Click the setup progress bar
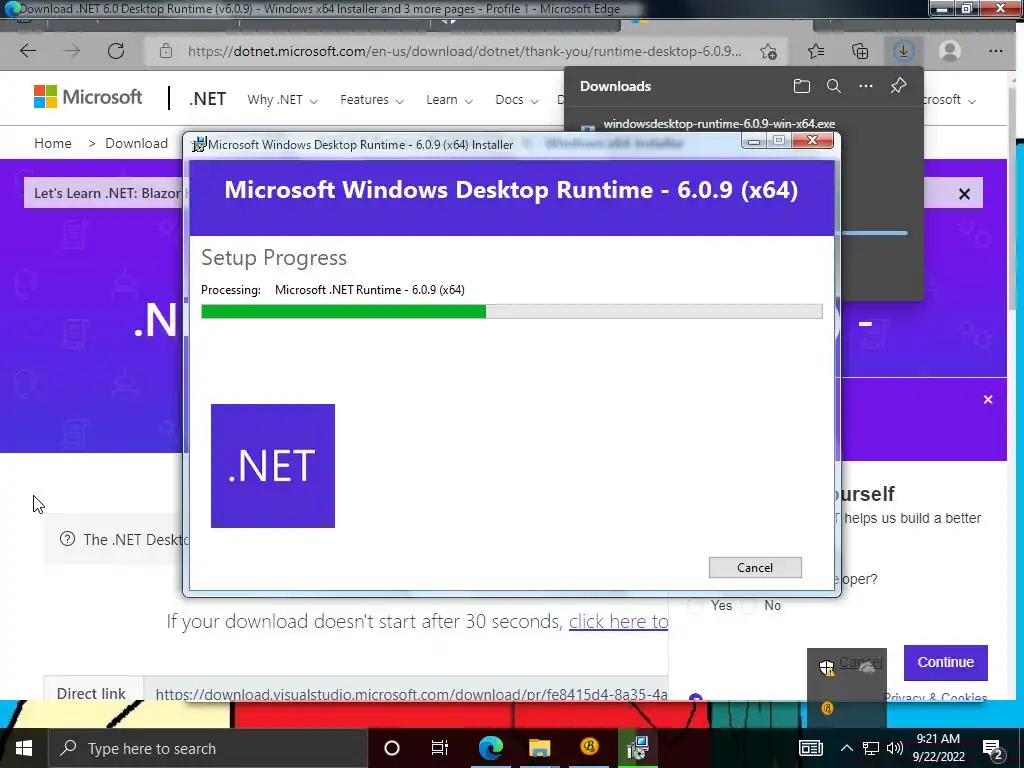The image size is (1024, 768). (511, 312)
